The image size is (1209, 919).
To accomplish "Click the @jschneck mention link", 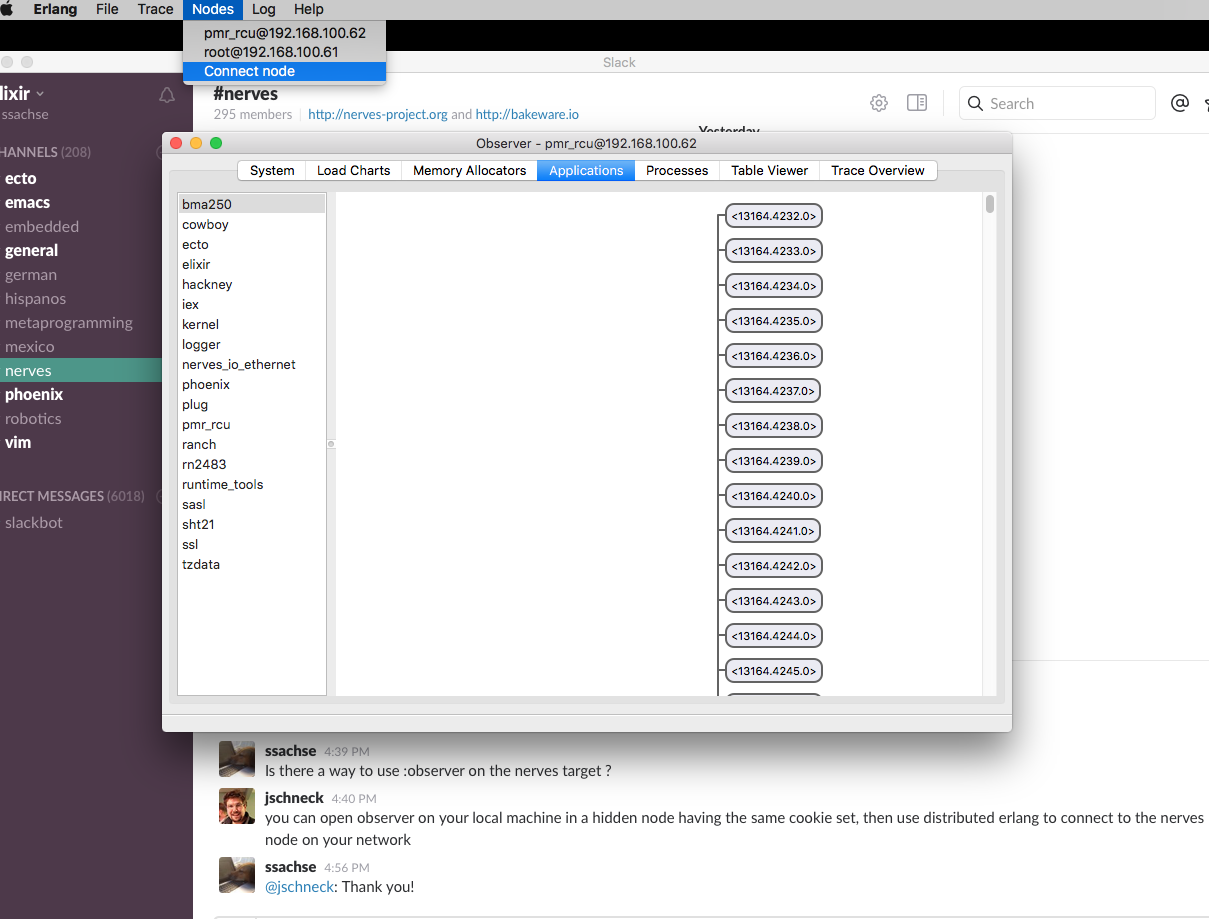I will coord(300,887).
